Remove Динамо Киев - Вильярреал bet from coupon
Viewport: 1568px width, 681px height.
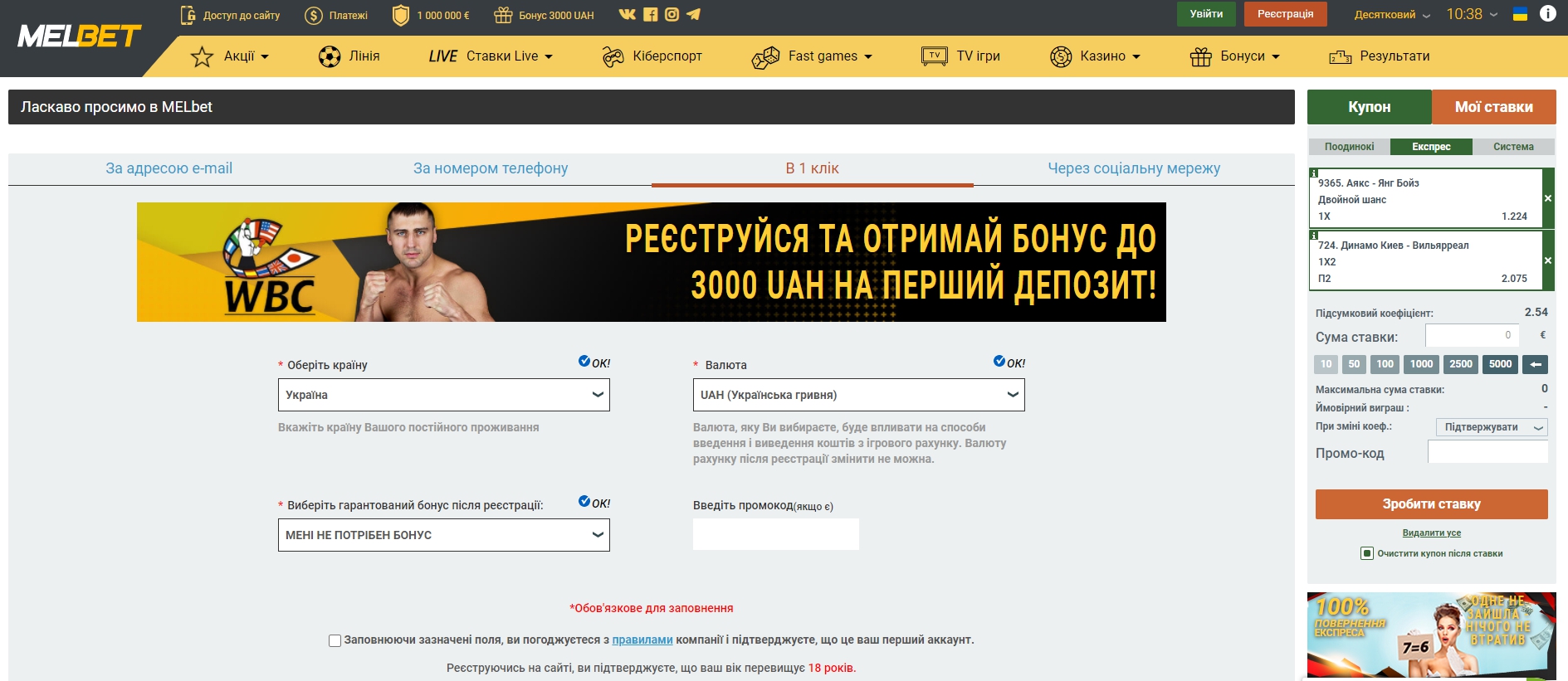tap(1548, 260)
